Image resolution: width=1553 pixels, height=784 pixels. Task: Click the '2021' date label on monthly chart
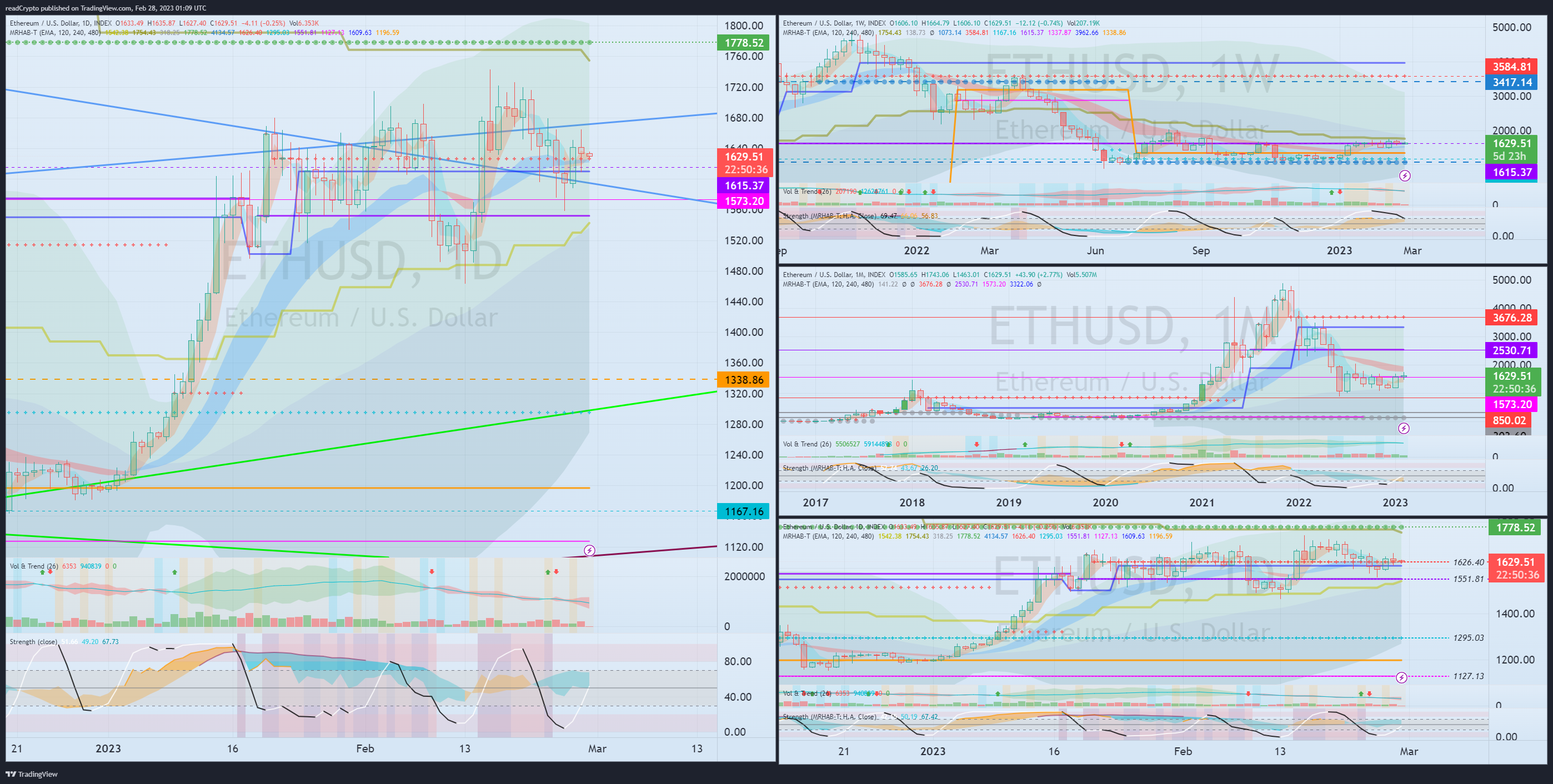coord(1201,502)
